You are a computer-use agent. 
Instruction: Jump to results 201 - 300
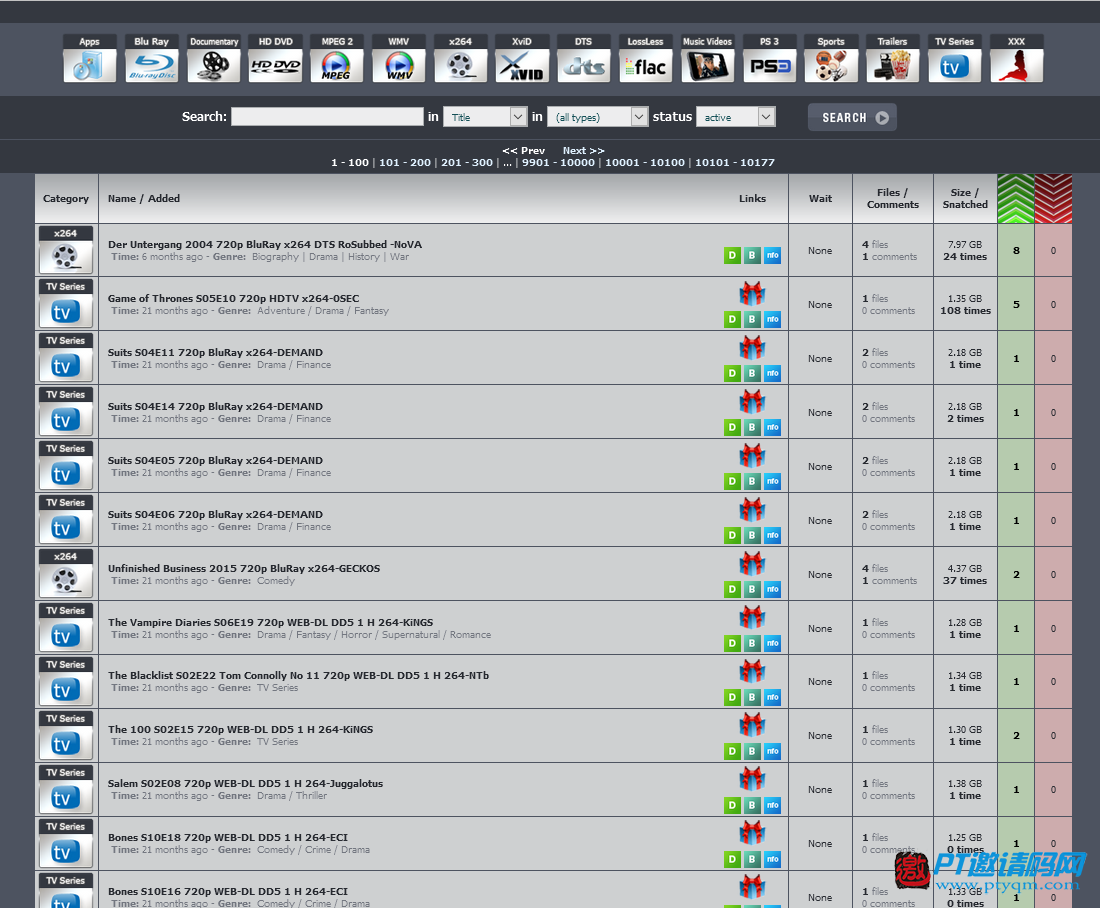click(467, 163)
